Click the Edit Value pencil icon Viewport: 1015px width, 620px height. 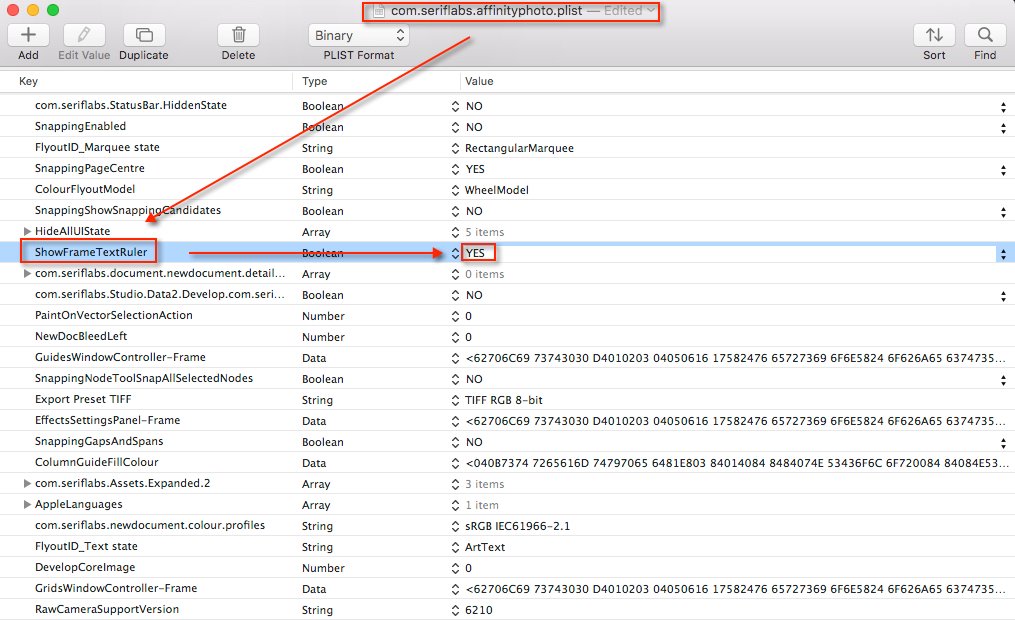click(x=83, y=35)
